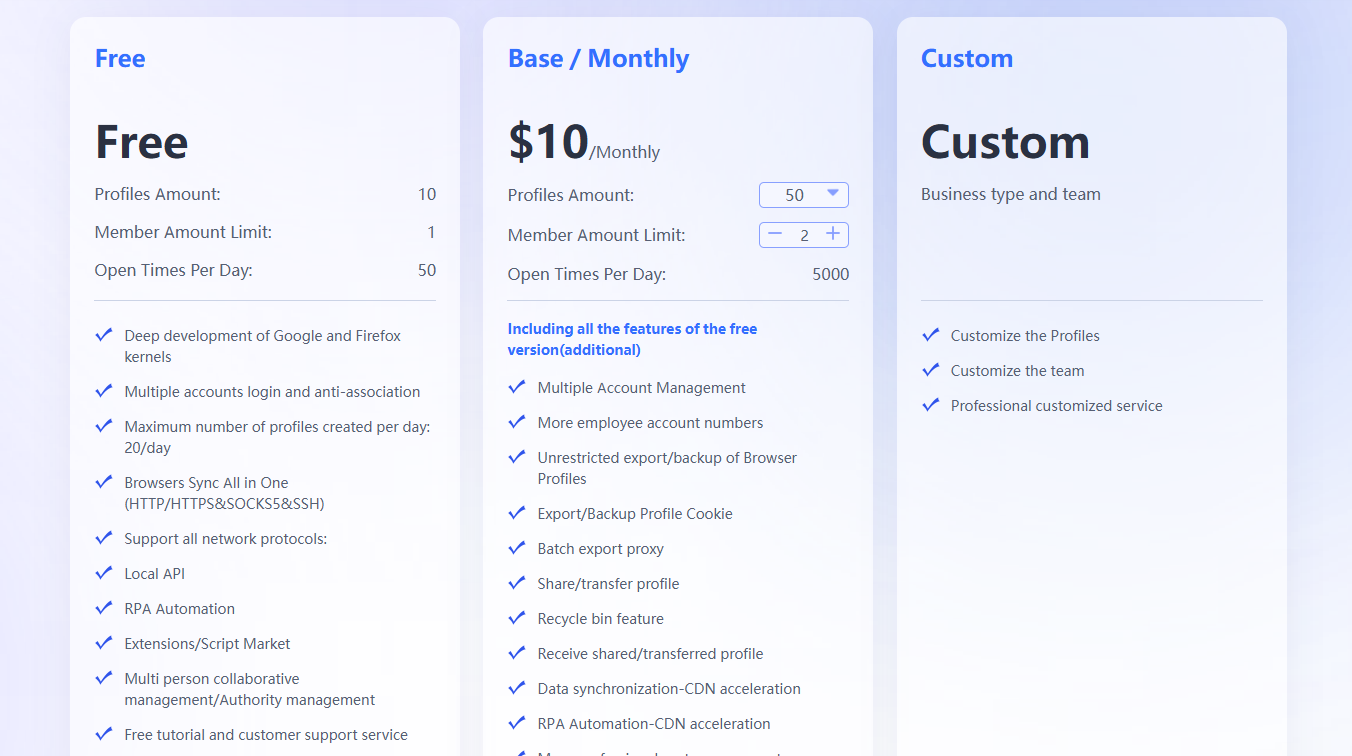Click the free version additional features link text
This screenshot has height=756, width=1352.
coord(632,339)
